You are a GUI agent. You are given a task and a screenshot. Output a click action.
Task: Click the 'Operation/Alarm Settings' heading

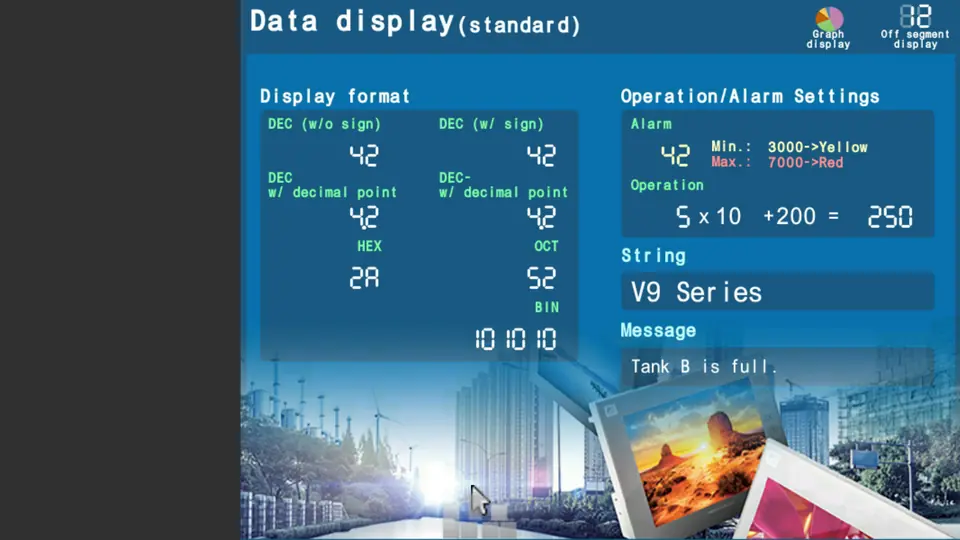click(750, 96)
